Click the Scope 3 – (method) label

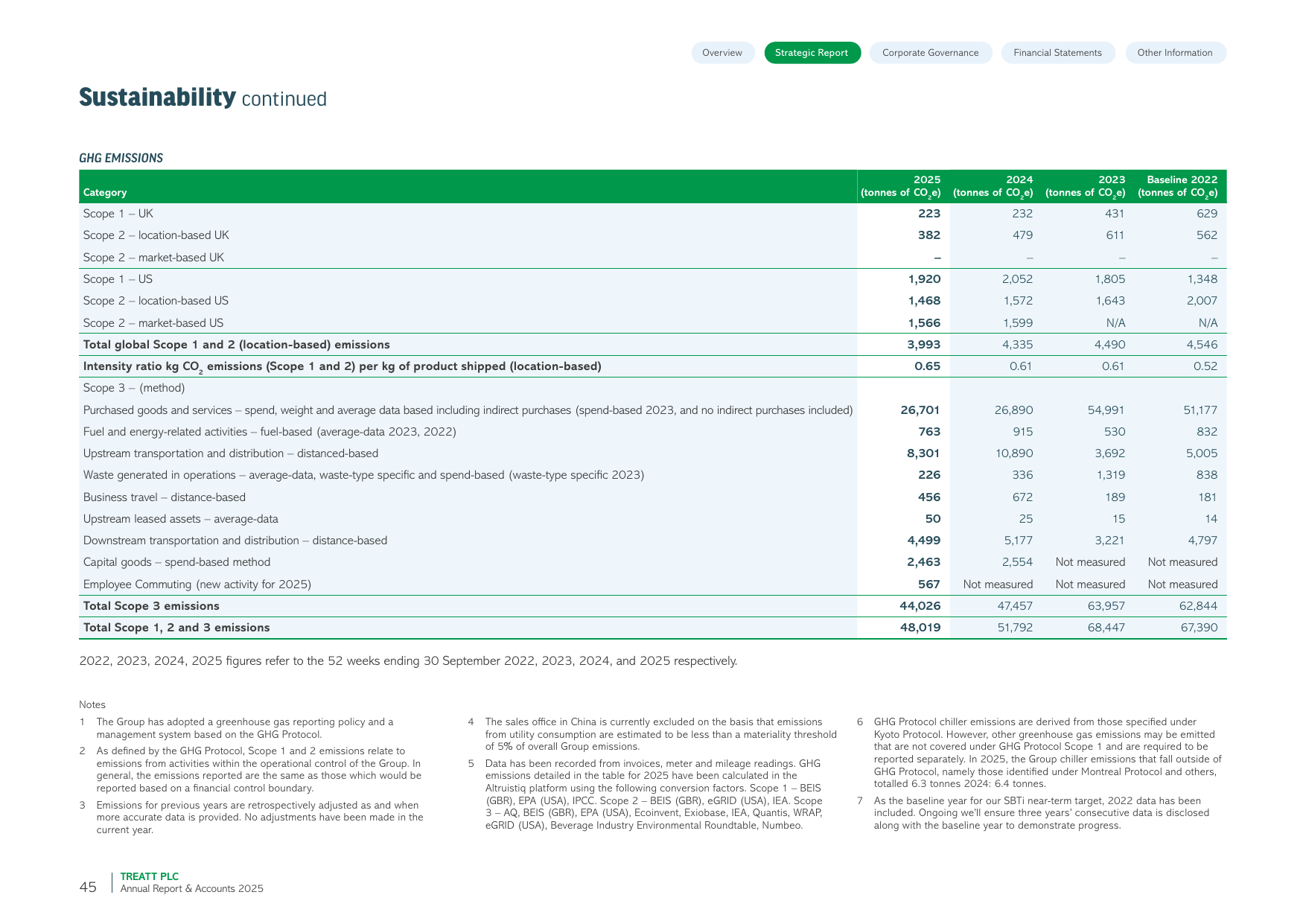pyautogui.click(x=134, y=388)
